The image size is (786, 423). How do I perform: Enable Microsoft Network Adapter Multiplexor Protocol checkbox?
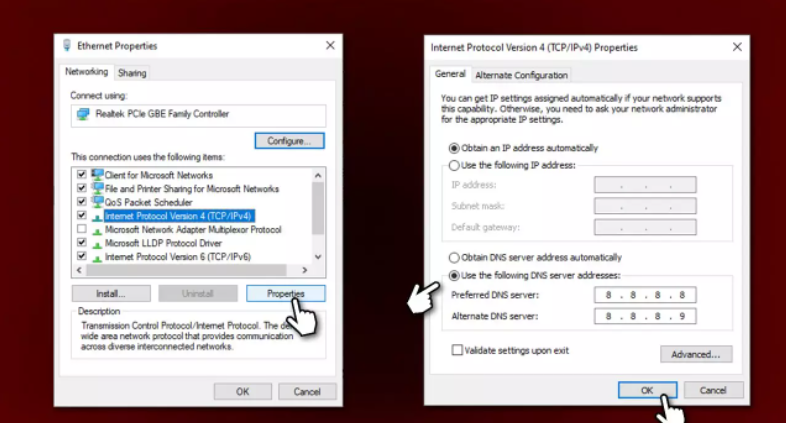[82, 229]
